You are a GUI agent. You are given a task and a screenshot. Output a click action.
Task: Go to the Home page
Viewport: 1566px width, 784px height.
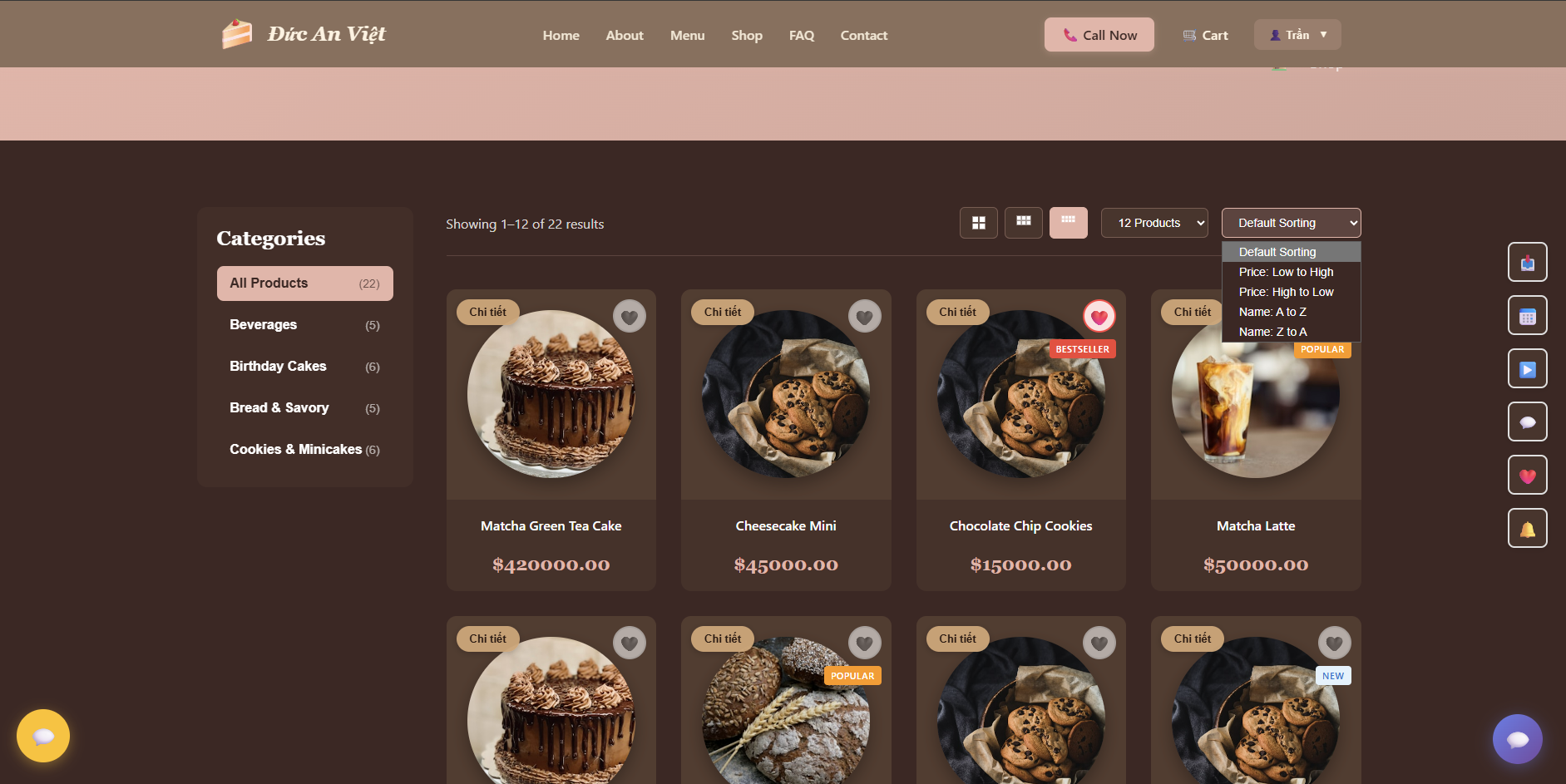click(561, 35)
